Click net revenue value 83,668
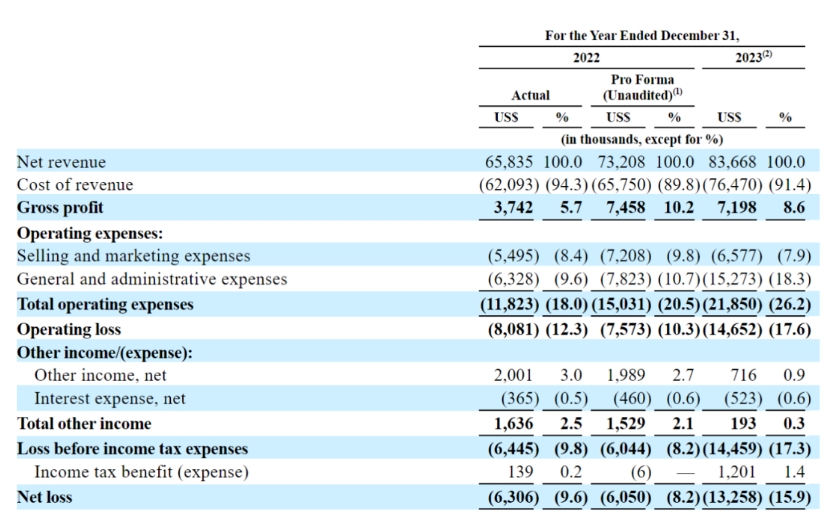The image size is (832, 526). coord(732,162)
